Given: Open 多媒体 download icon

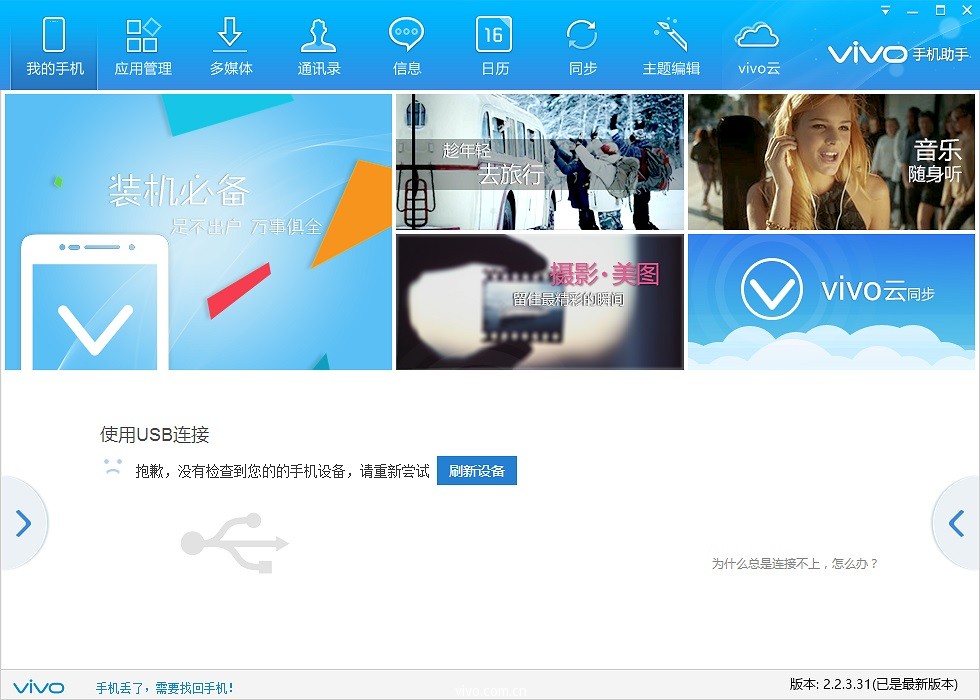Looking at the screenshot, I should [231, 47].
